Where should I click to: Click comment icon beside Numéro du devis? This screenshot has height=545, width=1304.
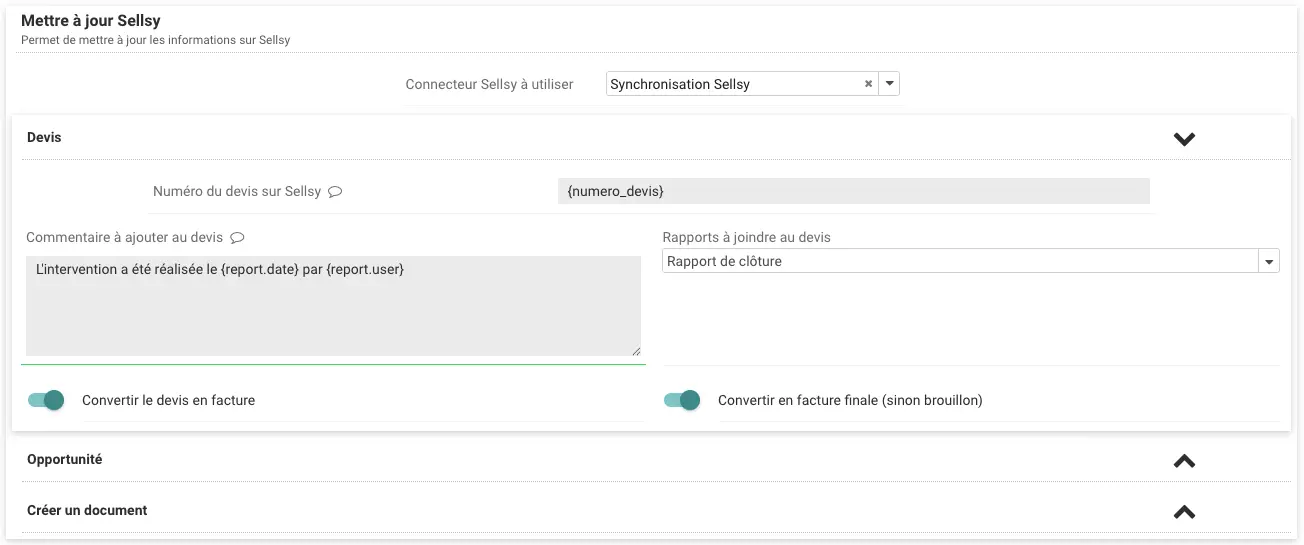click(336, 192)
